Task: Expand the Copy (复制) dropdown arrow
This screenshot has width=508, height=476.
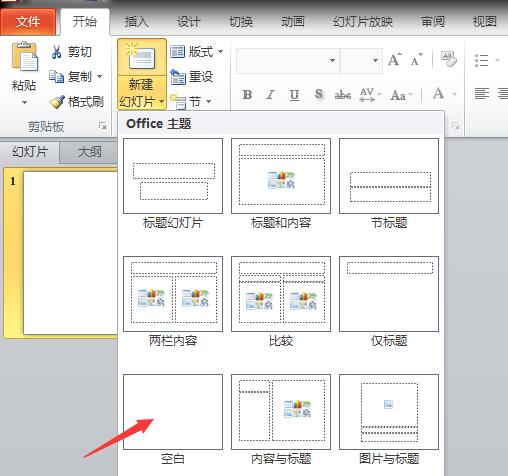Action: [100, 77]
